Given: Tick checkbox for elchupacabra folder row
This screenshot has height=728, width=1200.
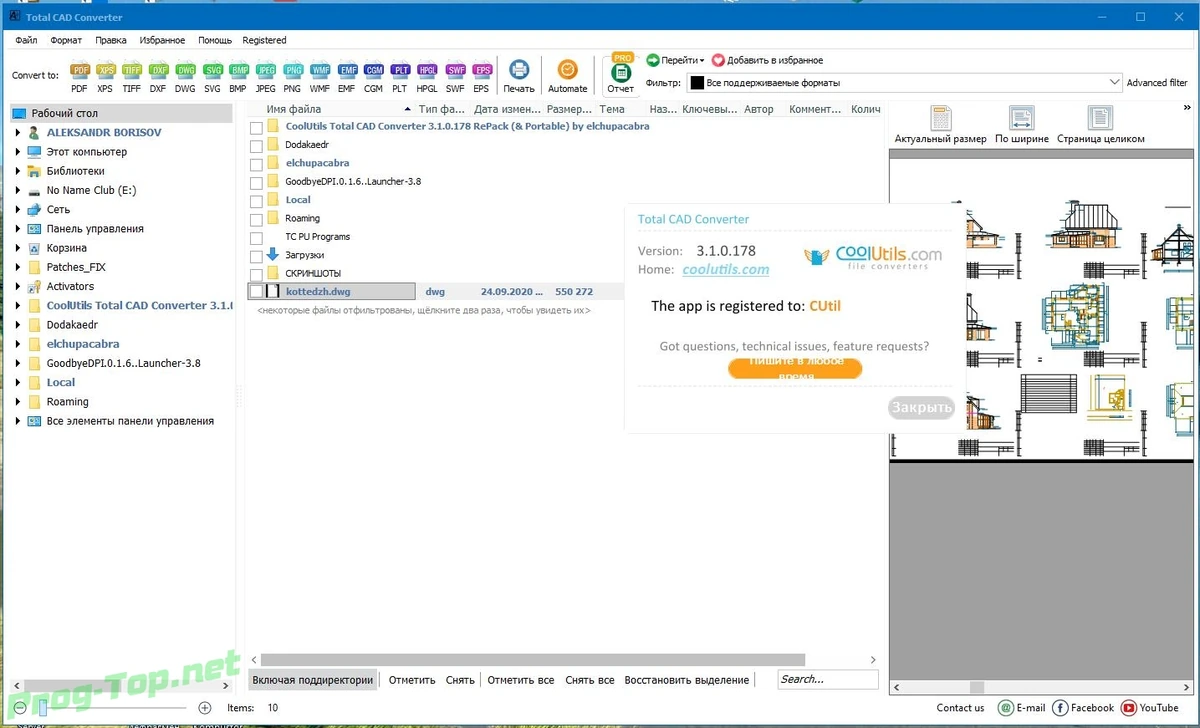Looking at the screenshot, I should coord(257,164).
